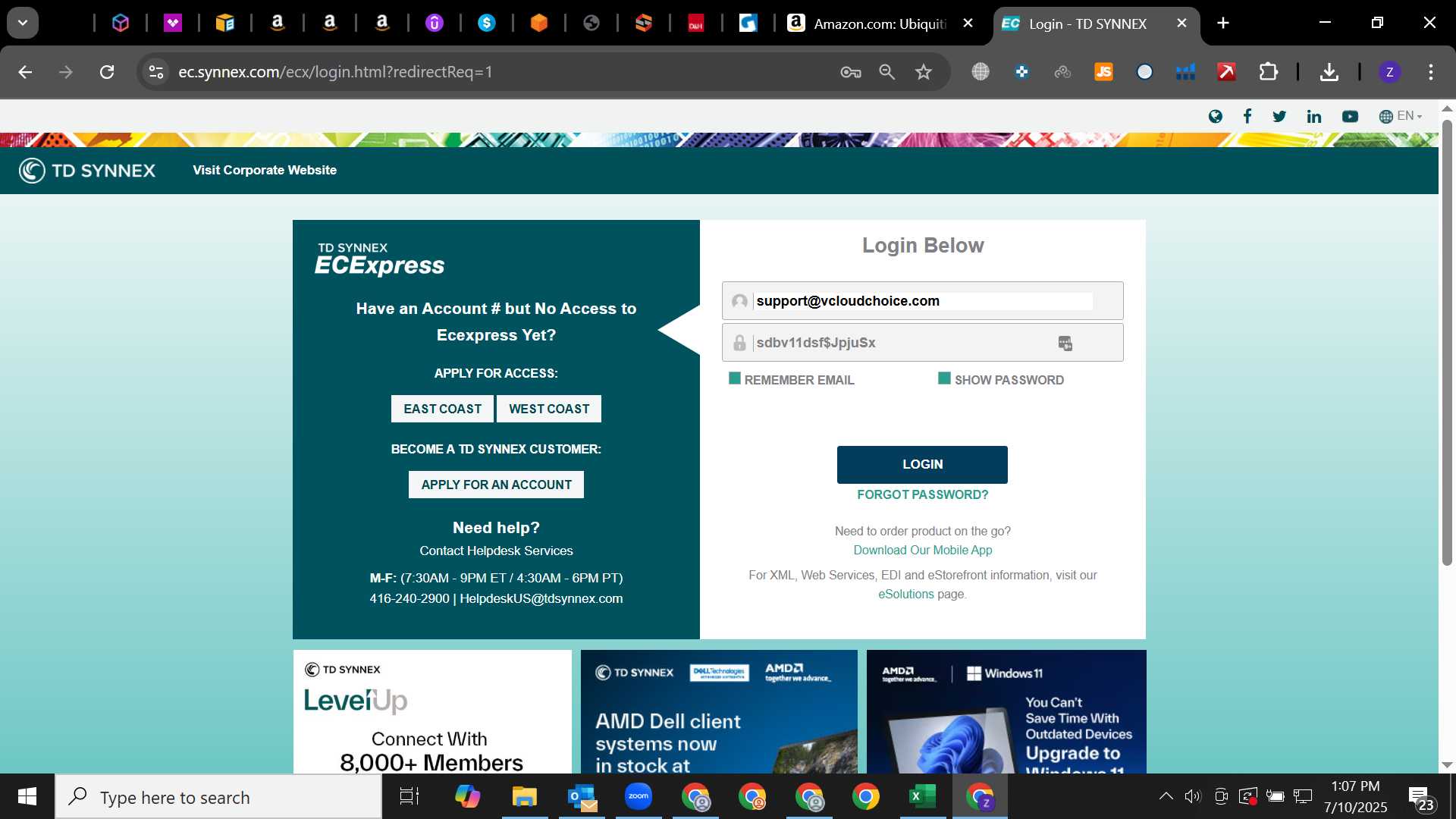
Task: Open Task View on the taskbar
Action: pos(409,797)
